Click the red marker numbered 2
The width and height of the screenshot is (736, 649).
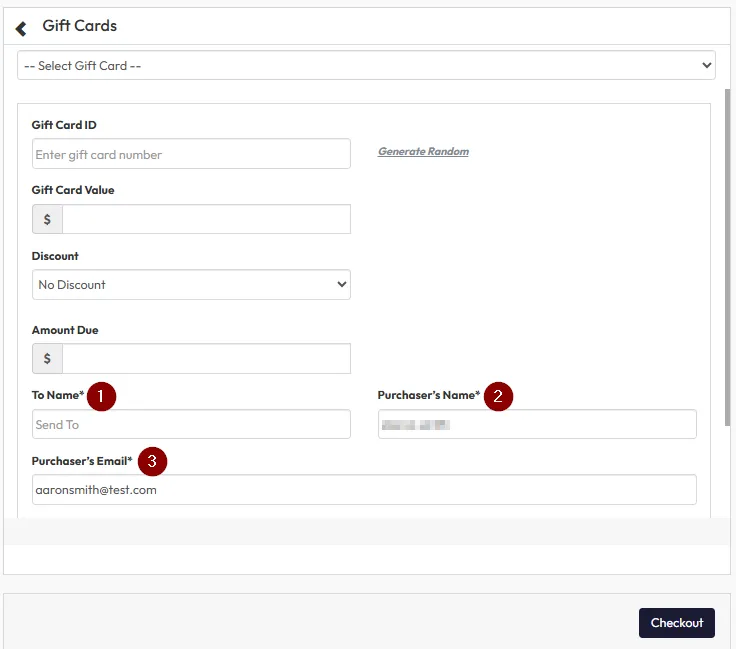pos(498,396)
